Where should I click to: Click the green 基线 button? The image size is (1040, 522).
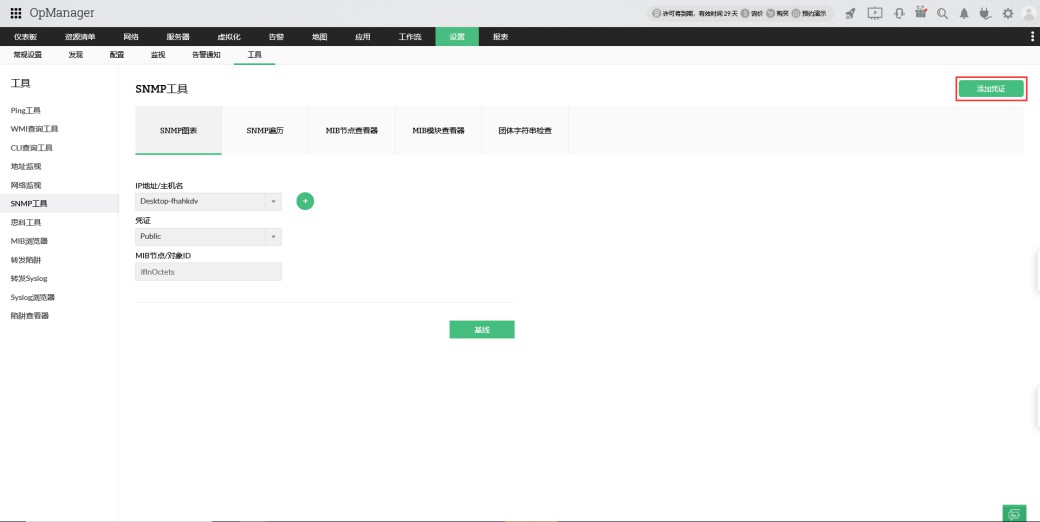coord(481,330)
